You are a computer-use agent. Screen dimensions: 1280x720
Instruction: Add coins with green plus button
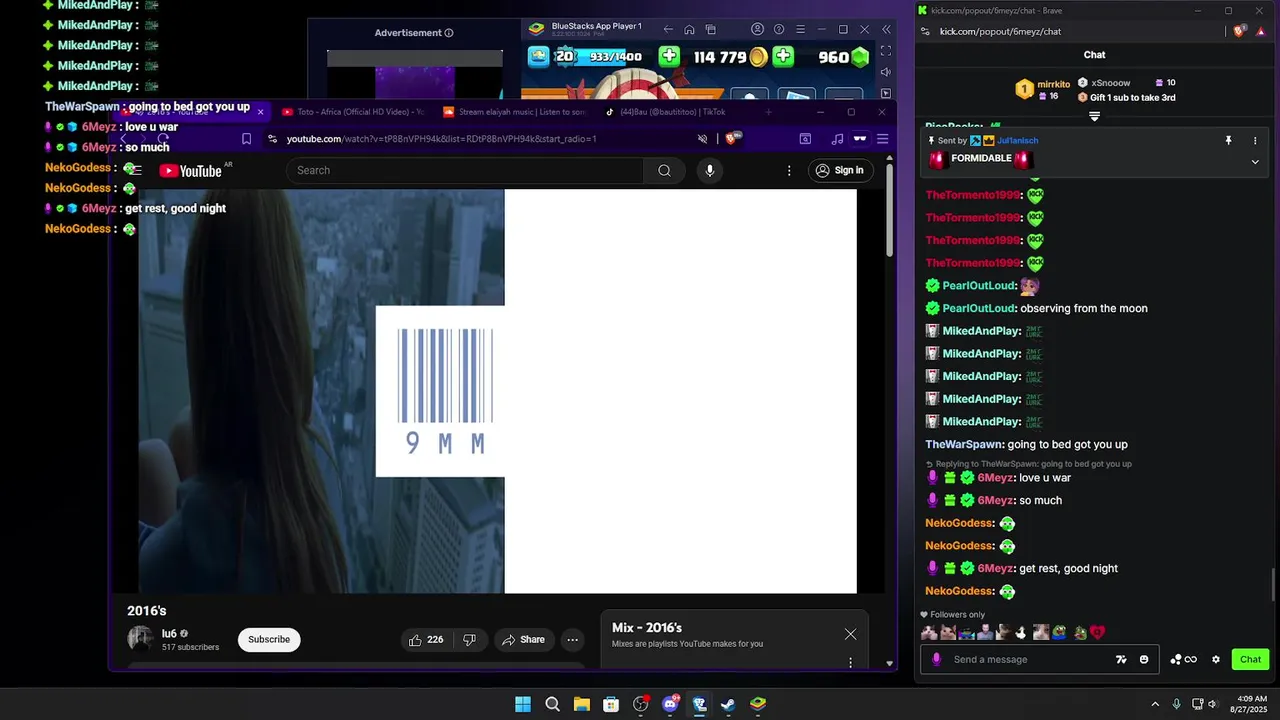[x=783, y=57]
